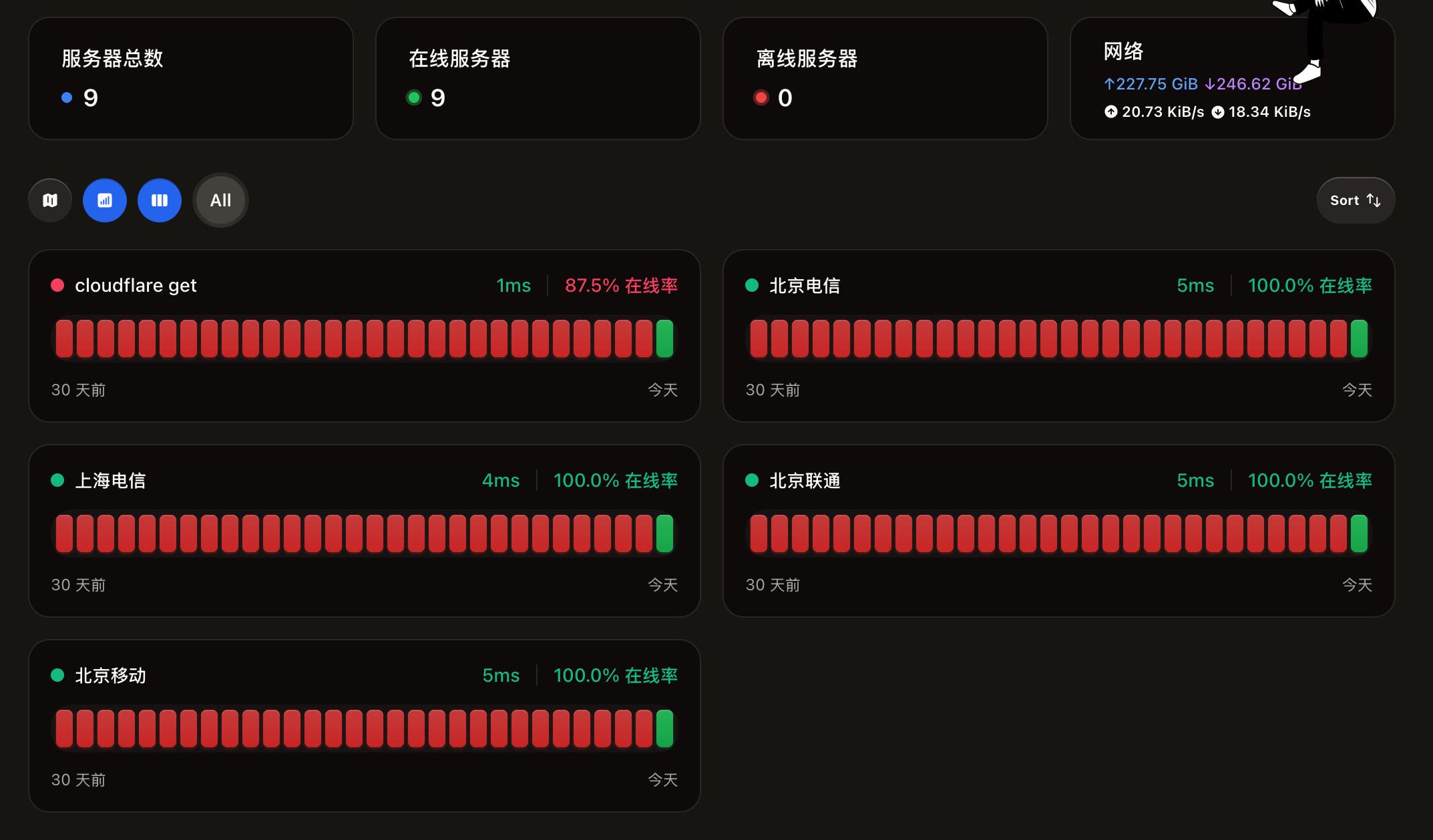Viewport: 1433px width, 840px height.
Task: Click the 87.5% 在线率 uptime label
Action: [621, 286]
